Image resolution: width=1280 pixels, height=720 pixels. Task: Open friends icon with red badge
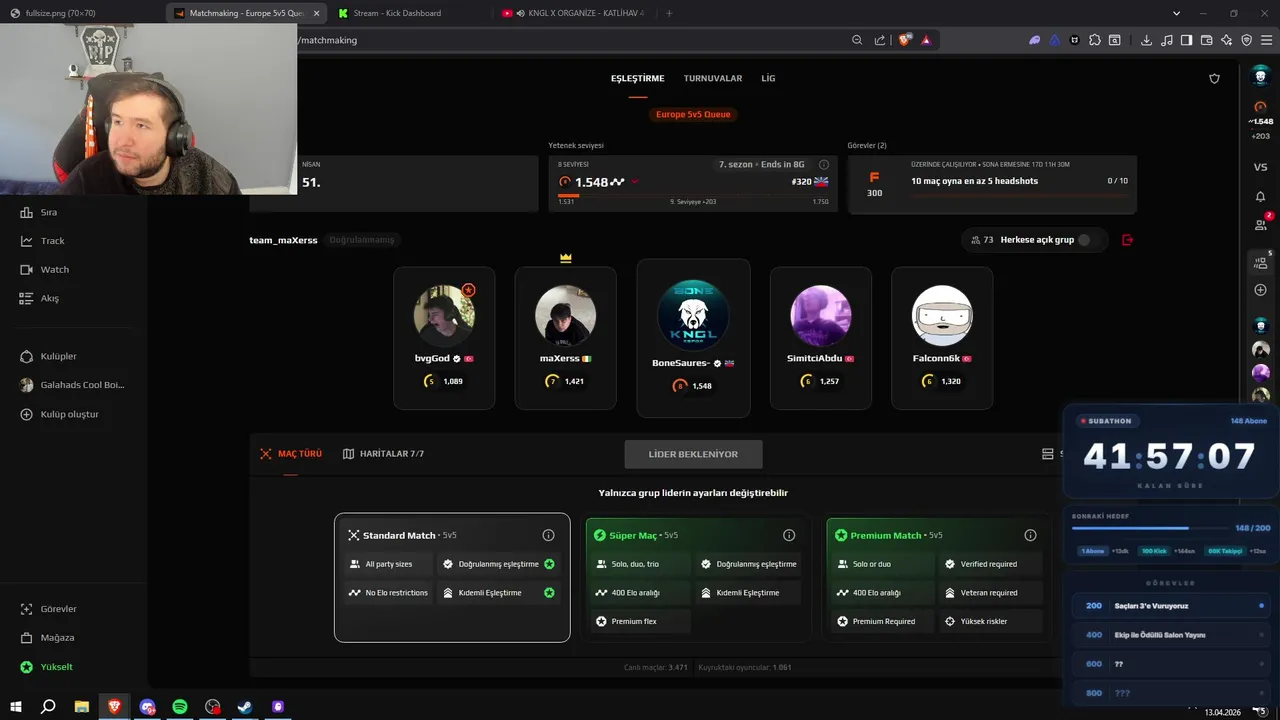1261,224
